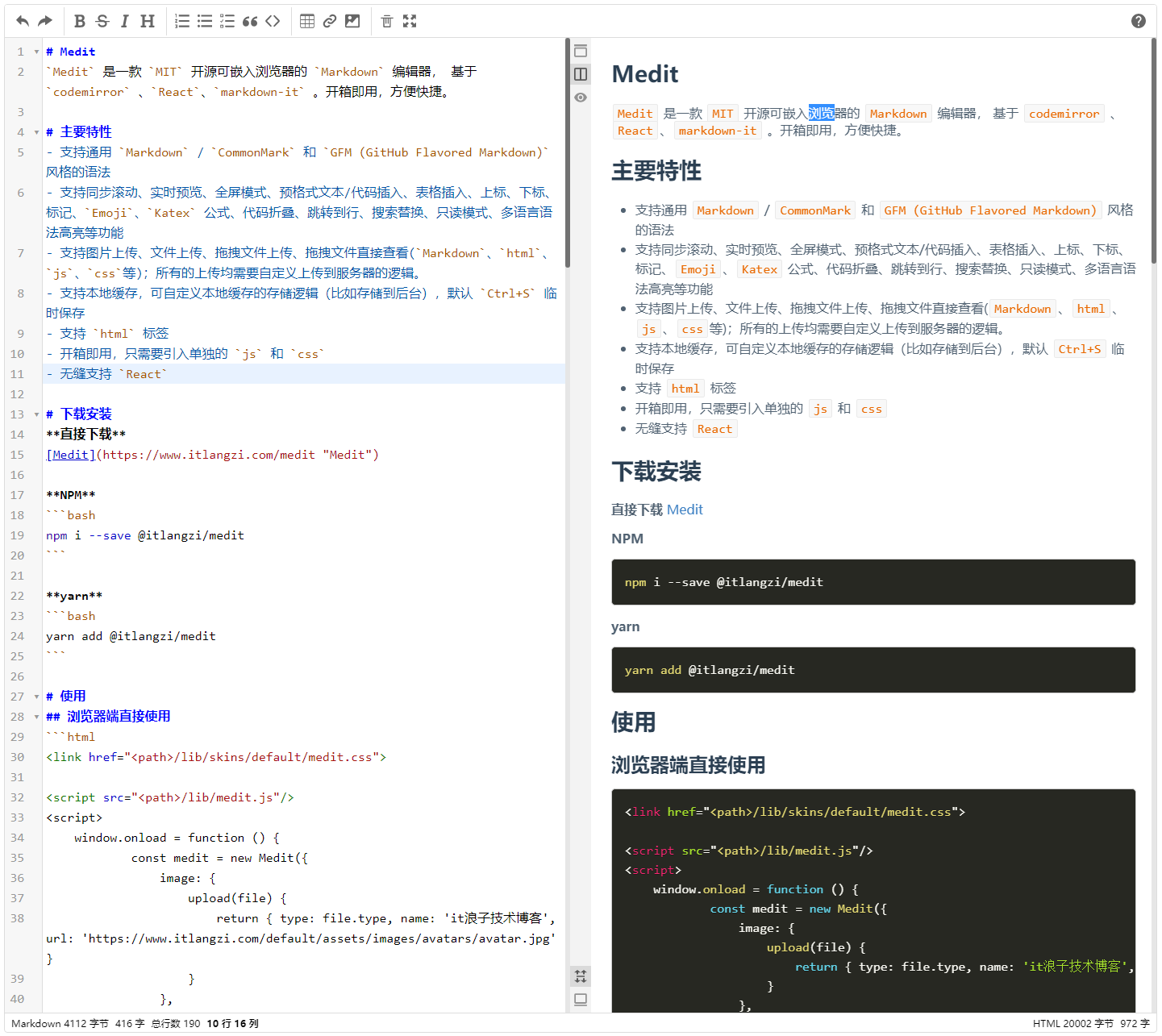
Task: Redo the edit with the redo arrow
Action: coord(45,21)
